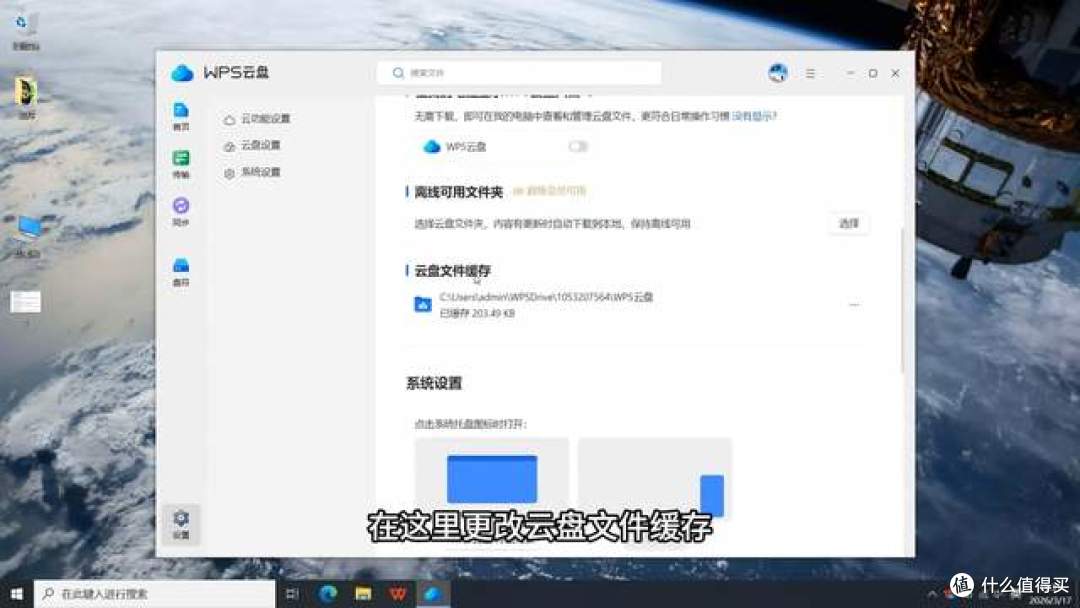This screenshot has width=1080, height=608.
Task: Click the 已缓存 203.49 KB text
Action: (x=477, y=313)
